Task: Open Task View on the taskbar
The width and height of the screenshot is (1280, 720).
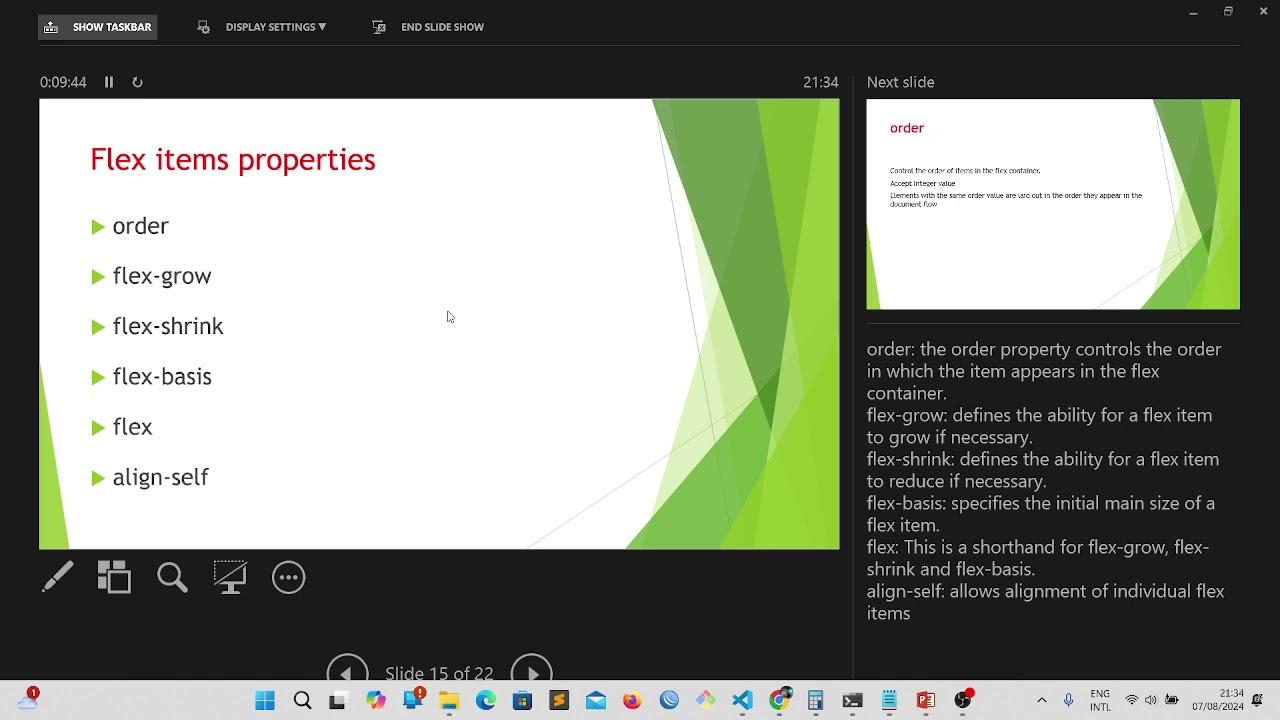Action: click(x=338, y=701)
